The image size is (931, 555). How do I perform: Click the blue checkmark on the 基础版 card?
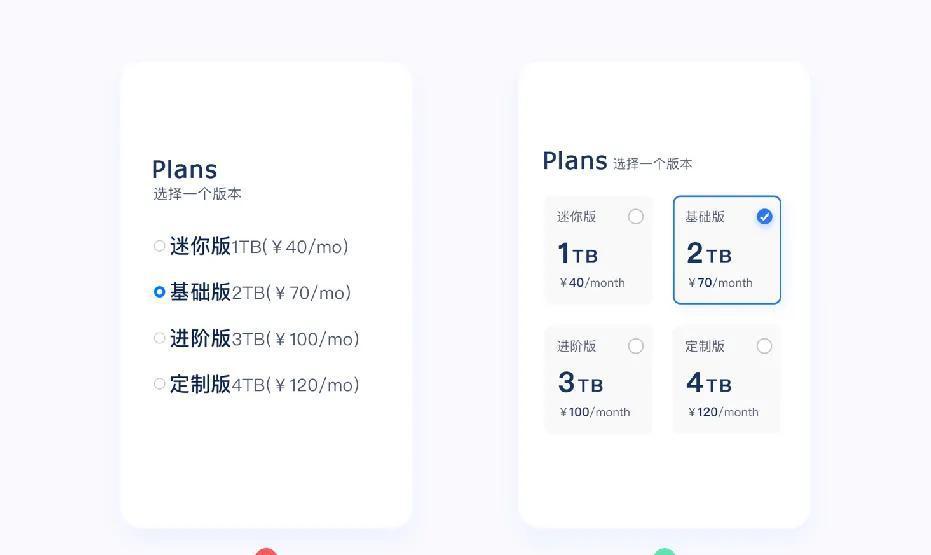pyautogui.click(x=765, y=217)
